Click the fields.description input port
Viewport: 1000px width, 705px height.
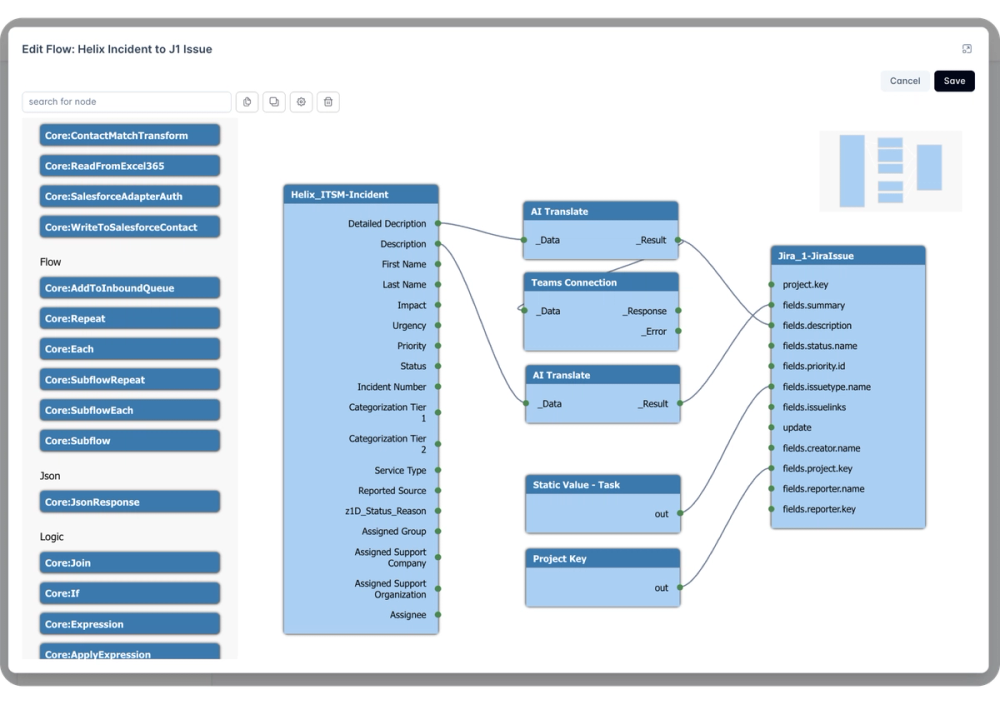[x=771, y=325]
